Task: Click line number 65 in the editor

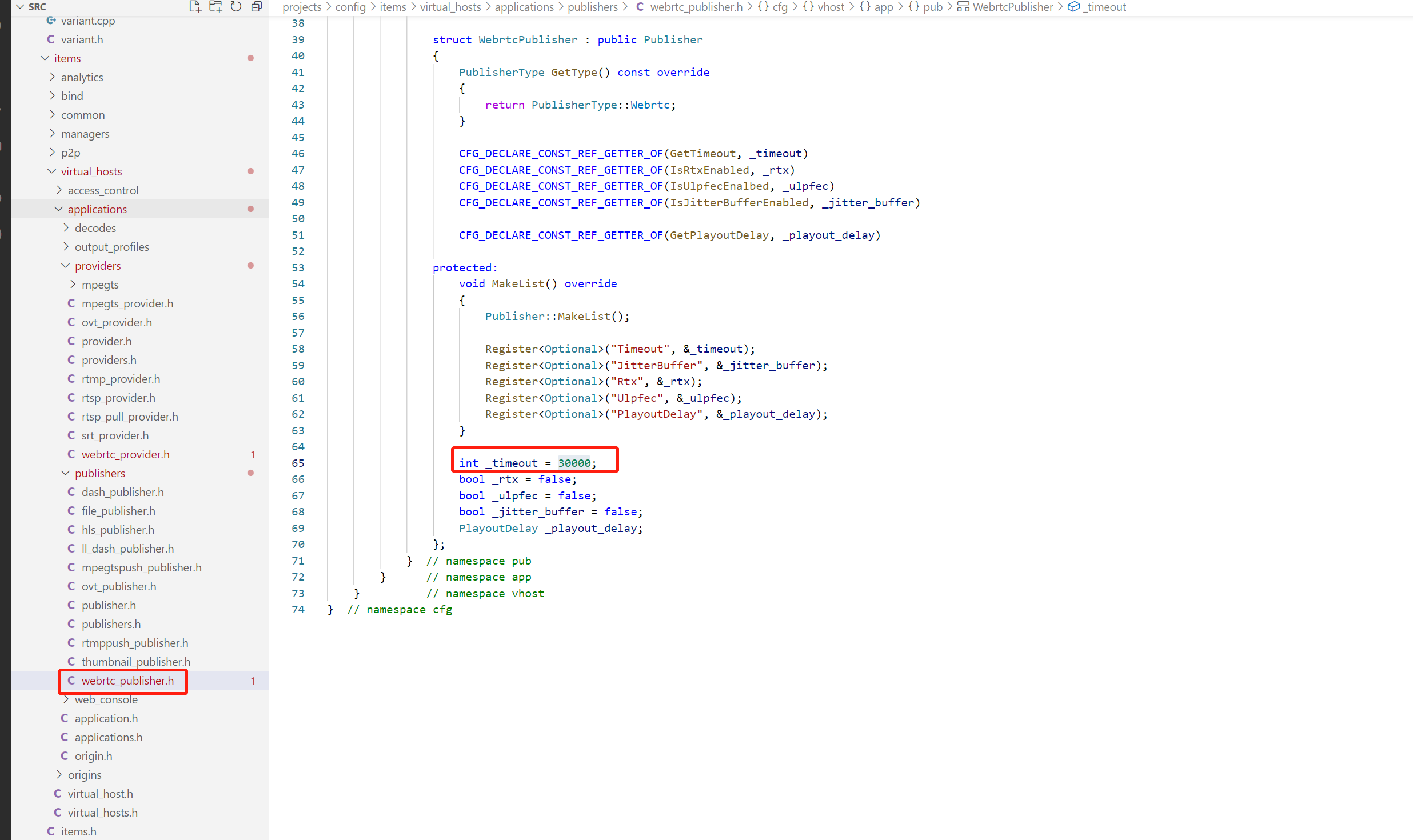Action: [x=298, y=463]
